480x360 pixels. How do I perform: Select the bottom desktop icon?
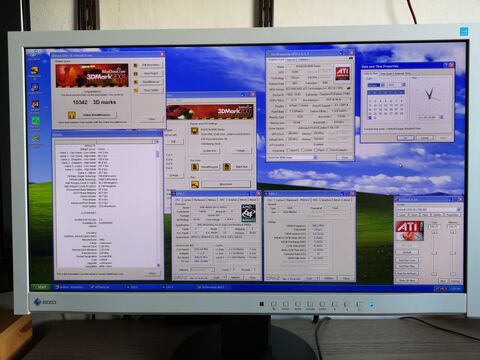36,139
